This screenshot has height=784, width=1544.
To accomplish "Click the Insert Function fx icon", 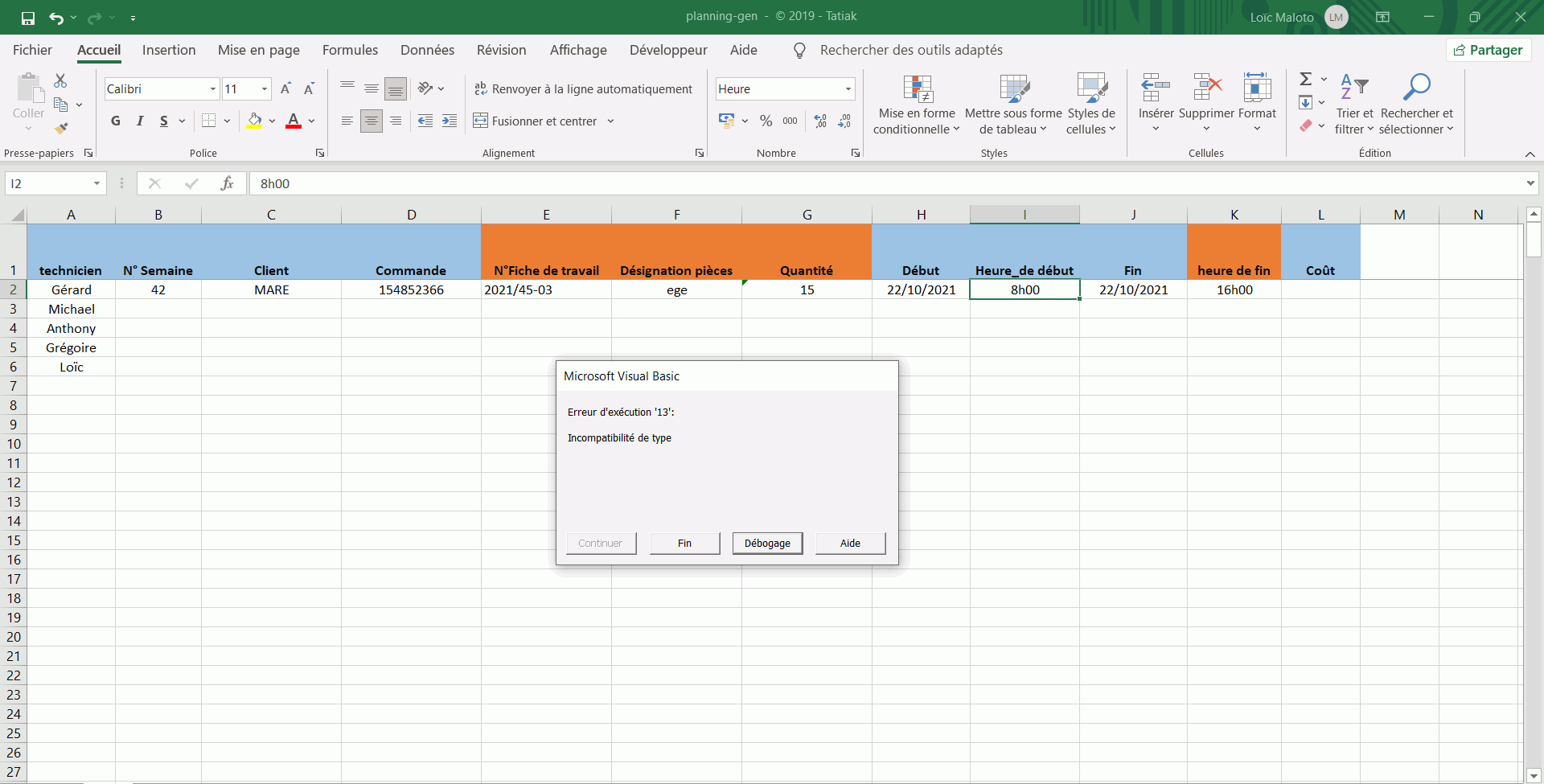I will click(x=227, y=183).
